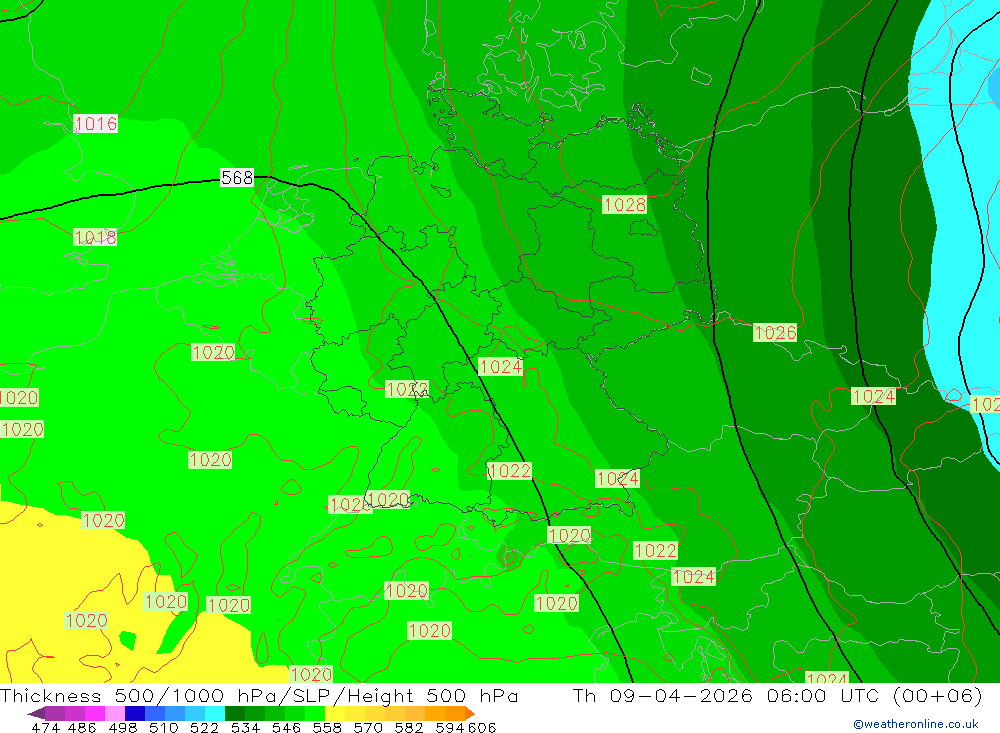Viewport: 1000px width, 733px height.
Task: Click the legend value 510
Action: coord(164,727)
